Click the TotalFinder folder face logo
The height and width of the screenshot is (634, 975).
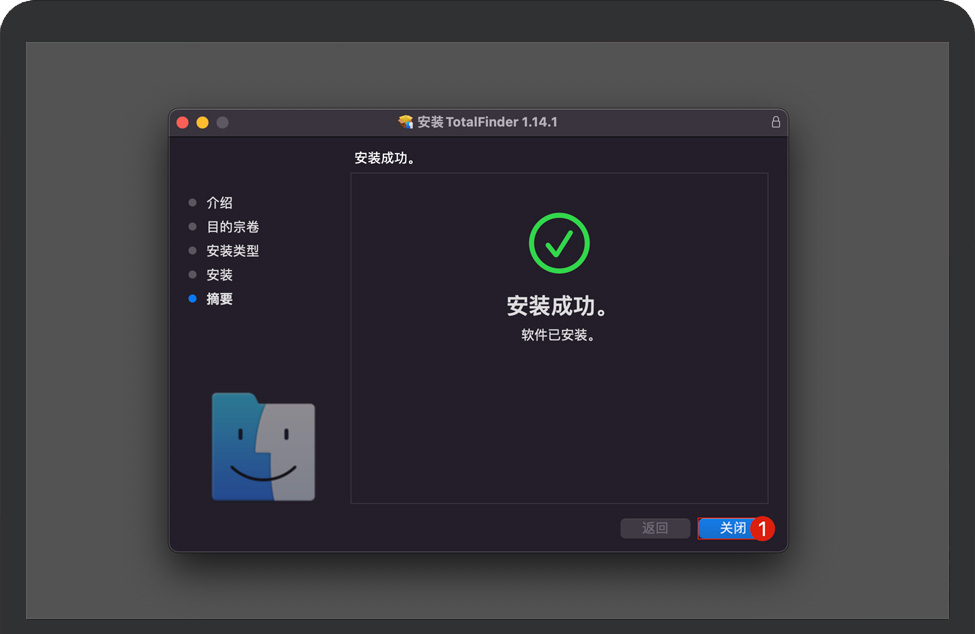(263, 446)
